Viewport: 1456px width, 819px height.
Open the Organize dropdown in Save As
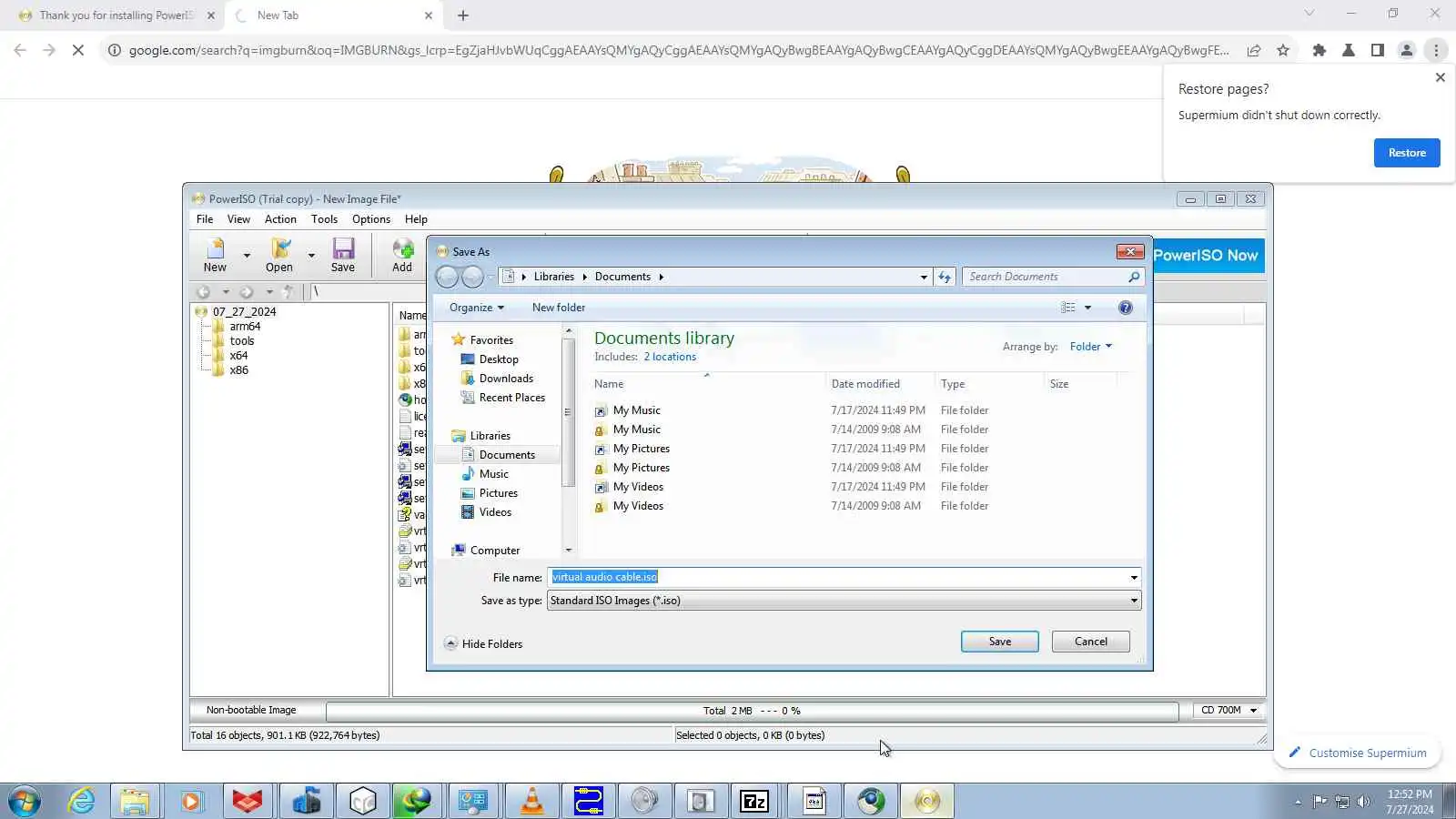[x=476, y=308]
